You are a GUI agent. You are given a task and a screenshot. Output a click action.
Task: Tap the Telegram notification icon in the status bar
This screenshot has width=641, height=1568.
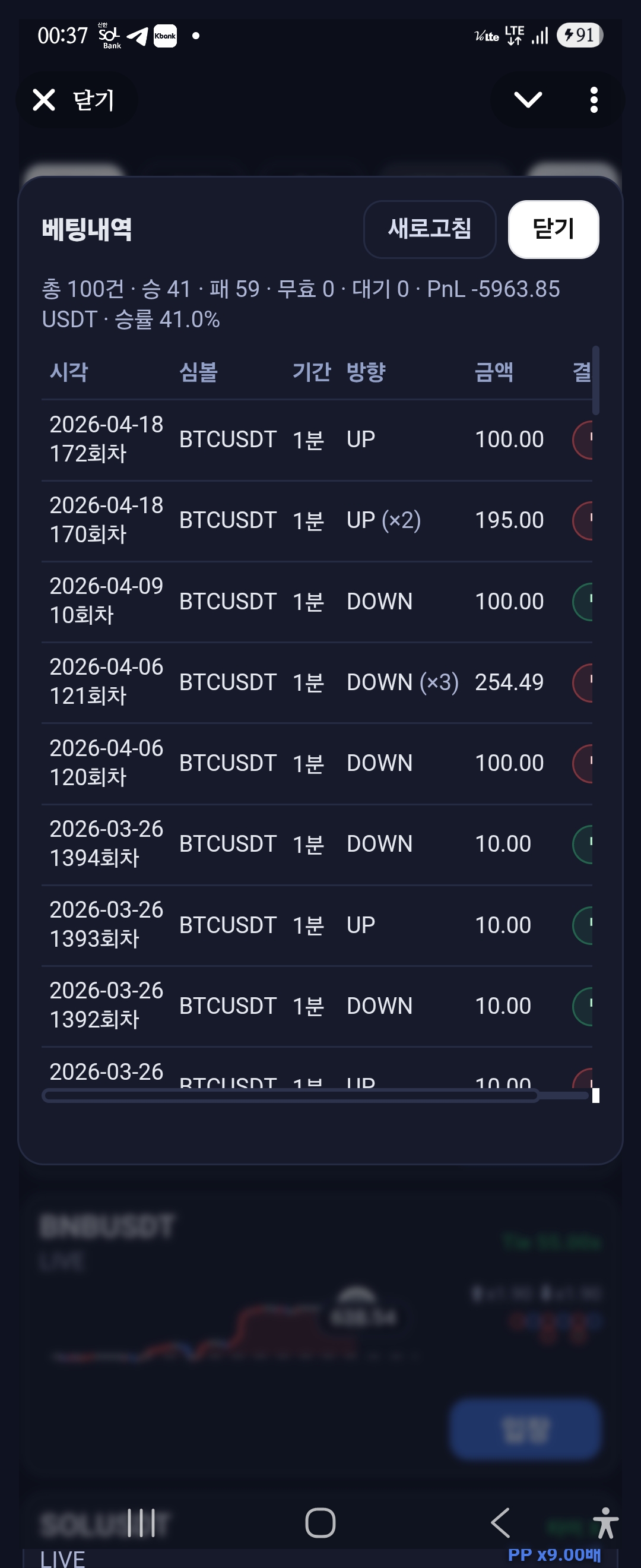tap(138, 36)
